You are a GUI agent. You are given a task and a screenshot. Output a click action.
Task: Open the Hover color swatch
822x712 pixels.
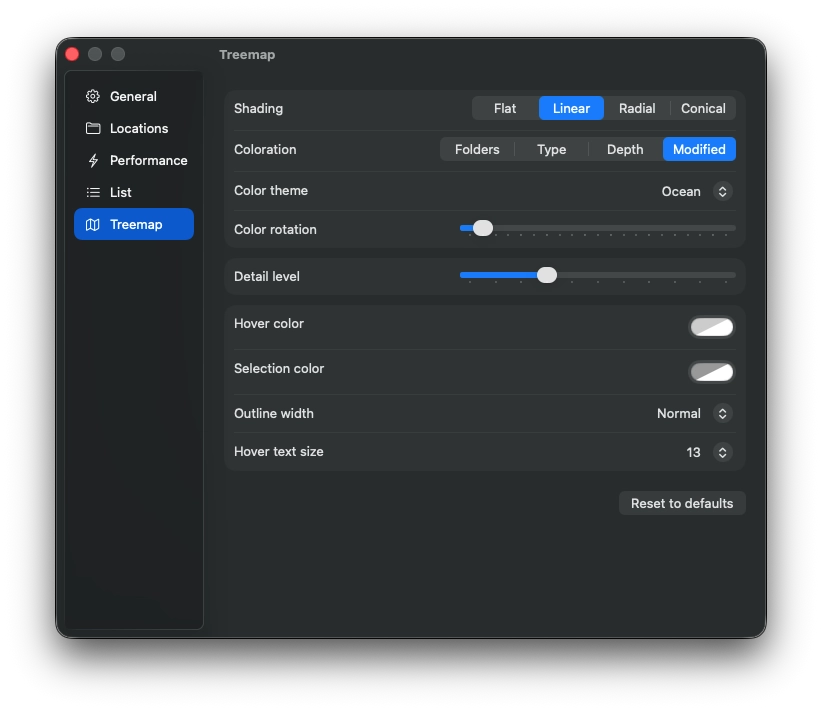711,327
